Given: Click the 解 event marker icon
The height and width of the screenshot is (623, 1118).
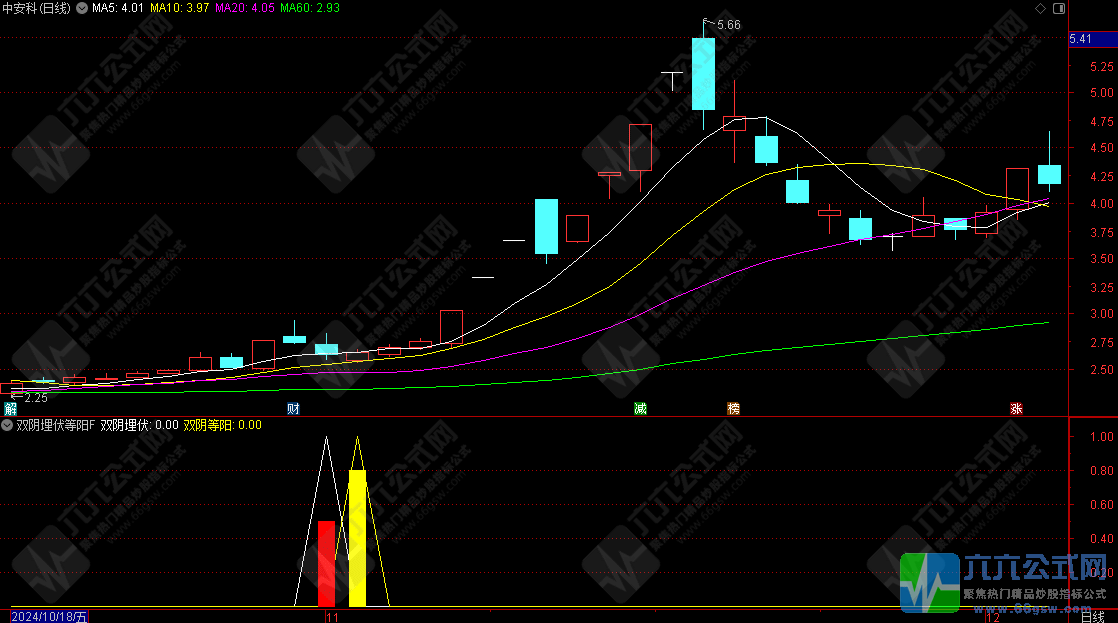Looking at the screenshot, I should (x=10, y=409).
